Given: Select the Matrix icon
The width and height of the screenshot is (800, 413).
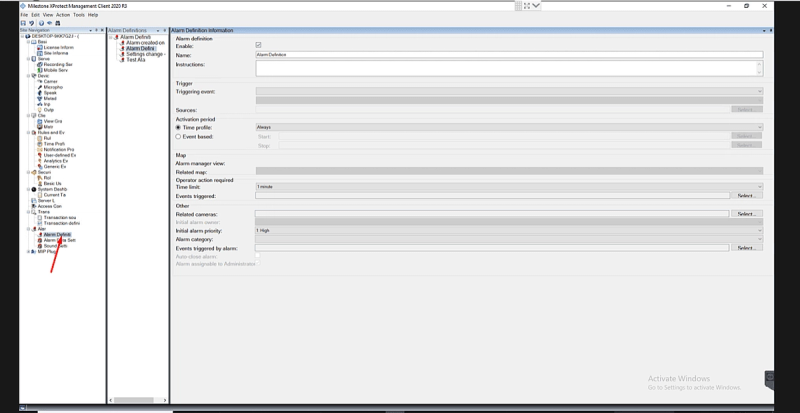Looking at the screenshot, I should coord(40,127).
